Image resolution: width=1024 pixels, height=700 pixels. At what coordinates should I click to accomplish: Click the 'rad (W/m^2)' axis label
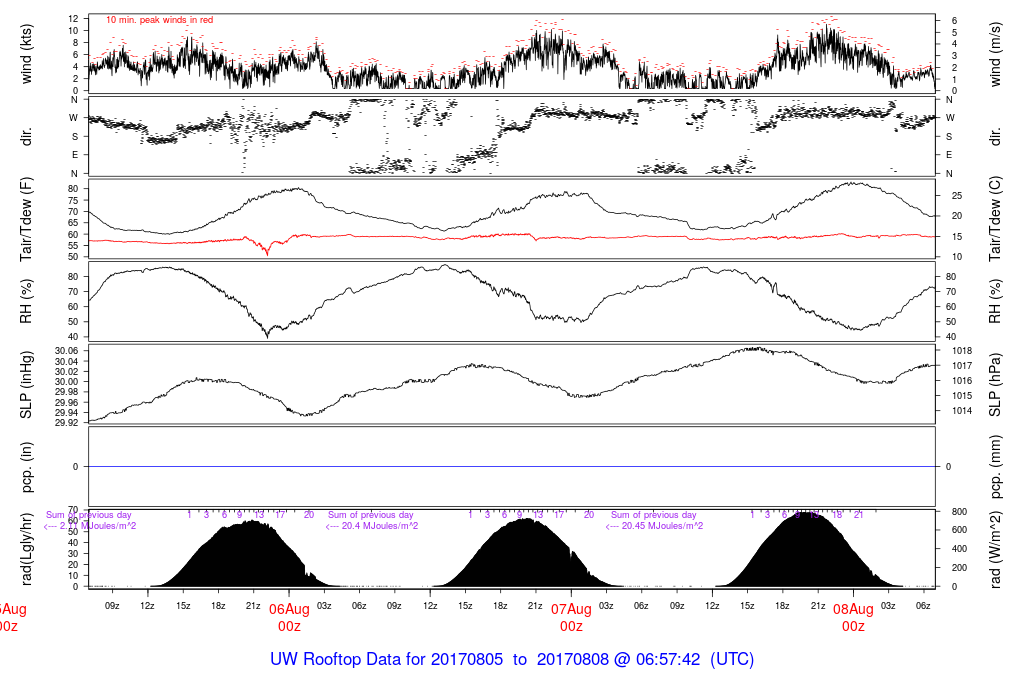[x=995, y=549]
